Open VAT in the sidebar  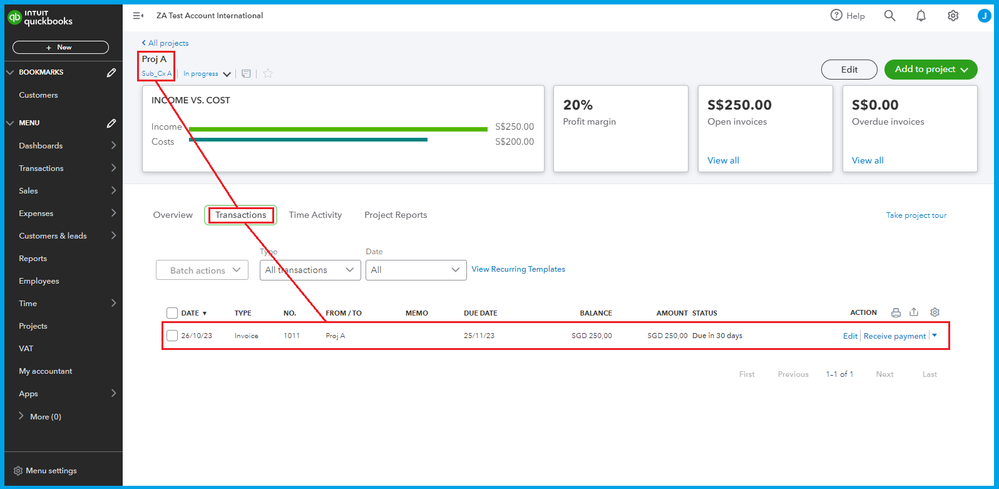(26, 349)
